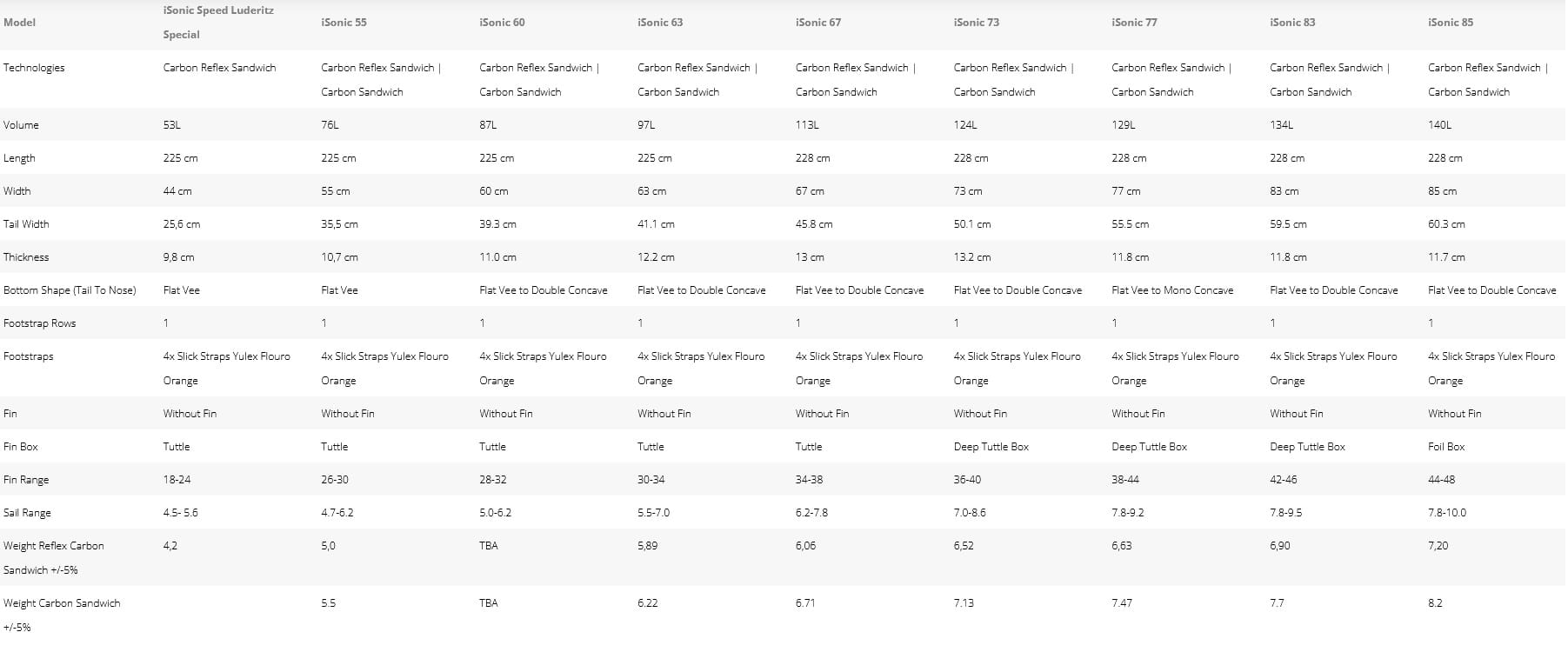
Task: Click the Sail Range row label
Action: (x=27, y=513)
